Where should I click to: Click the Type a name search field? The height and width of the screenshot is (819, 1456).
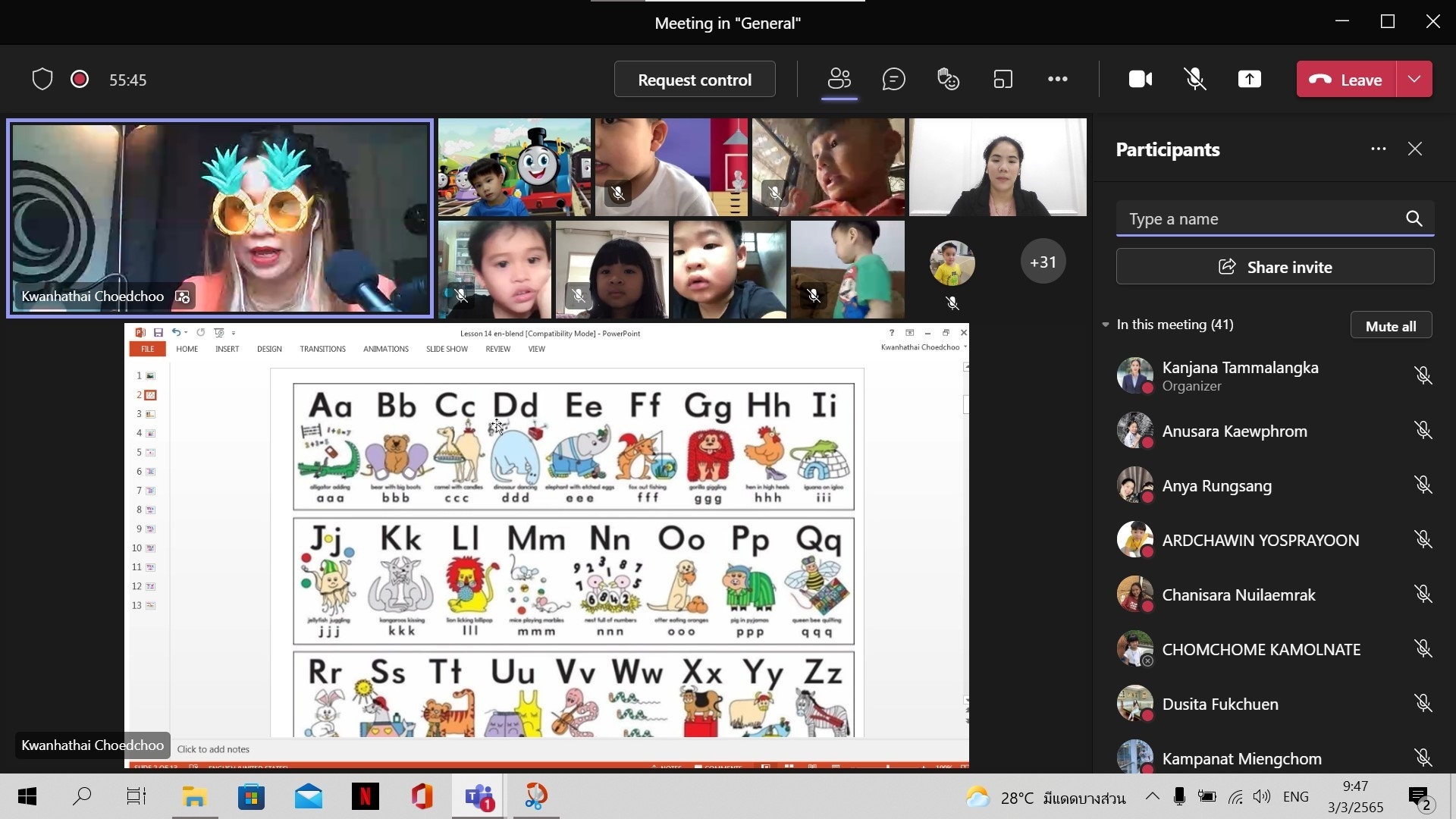[x=1259, y=219]
